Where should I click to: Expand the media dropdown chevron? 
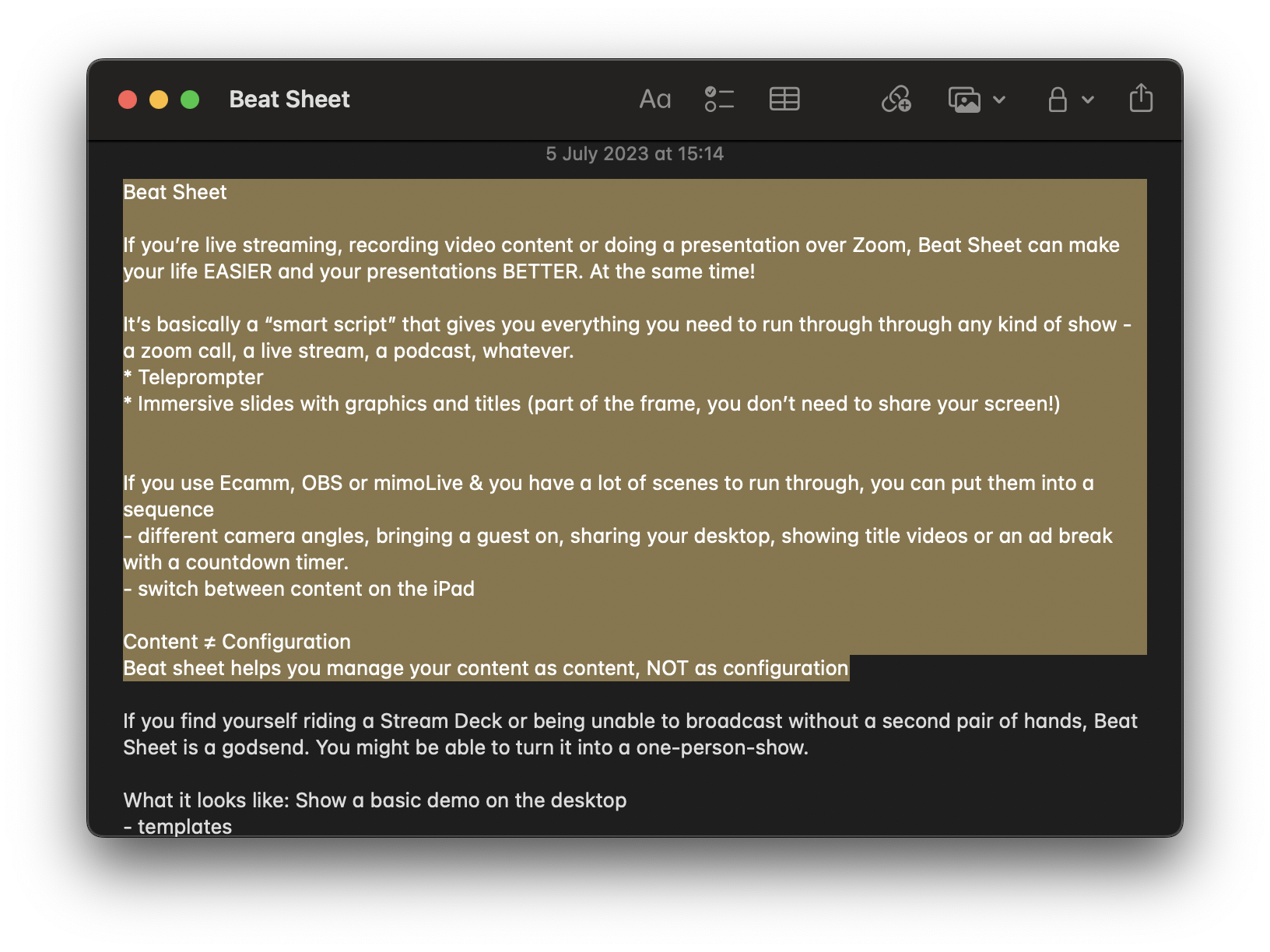1000,100
